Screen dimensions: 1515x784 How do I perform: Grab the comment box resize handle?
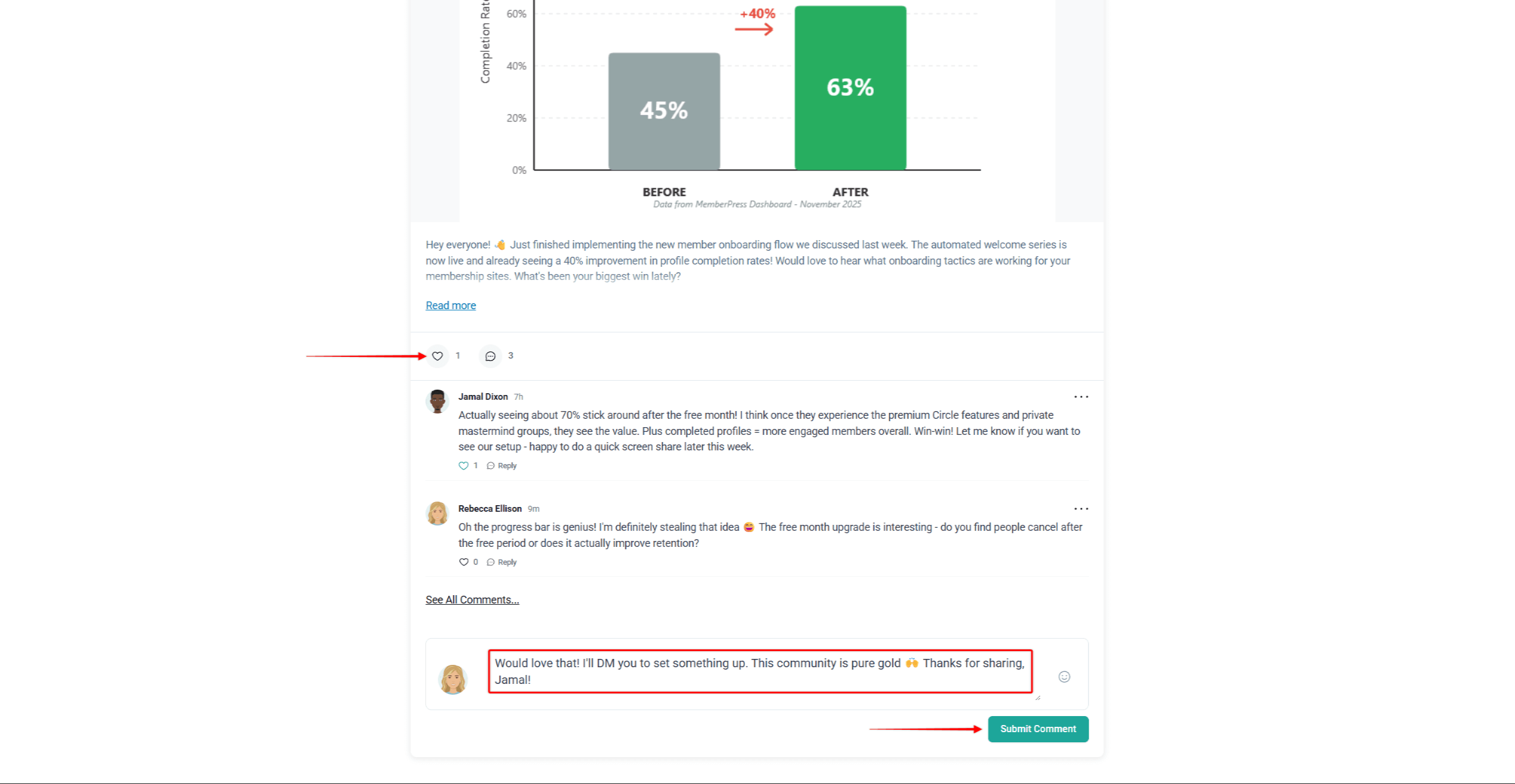click(1038, 698)
